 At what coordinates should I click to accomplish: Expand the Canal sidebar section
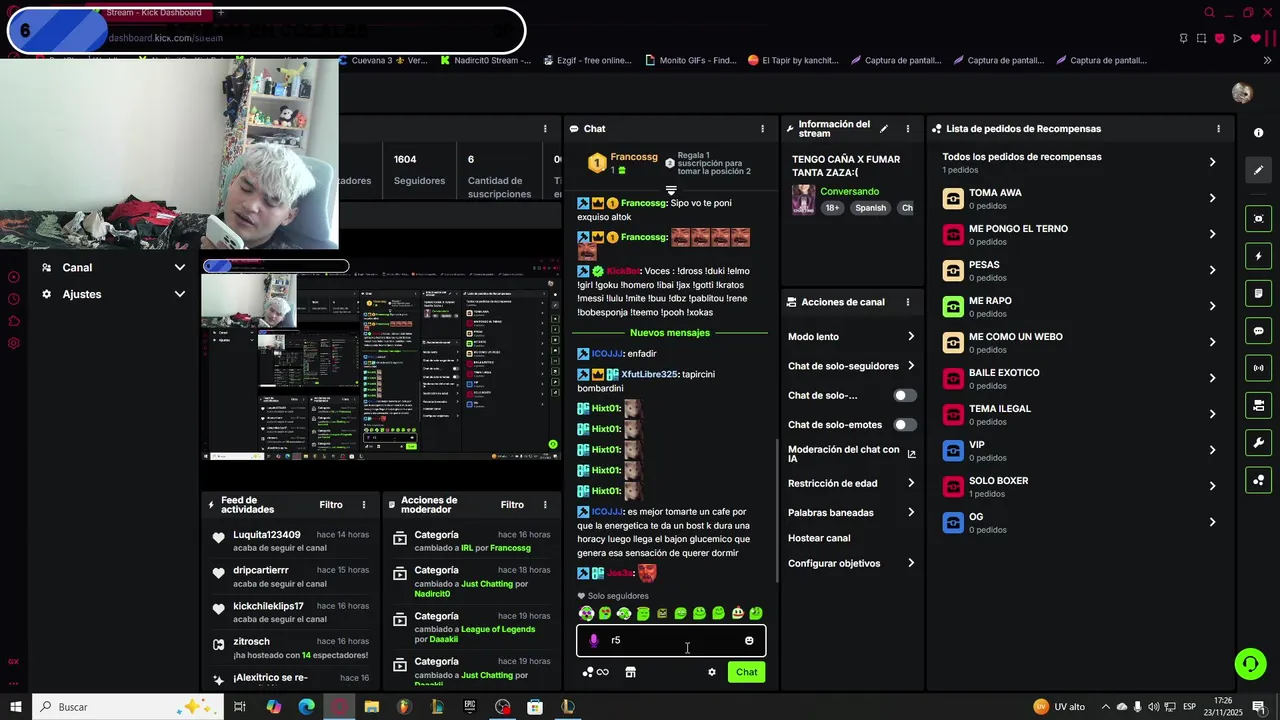pyautogui.click(x=113, y=268)
